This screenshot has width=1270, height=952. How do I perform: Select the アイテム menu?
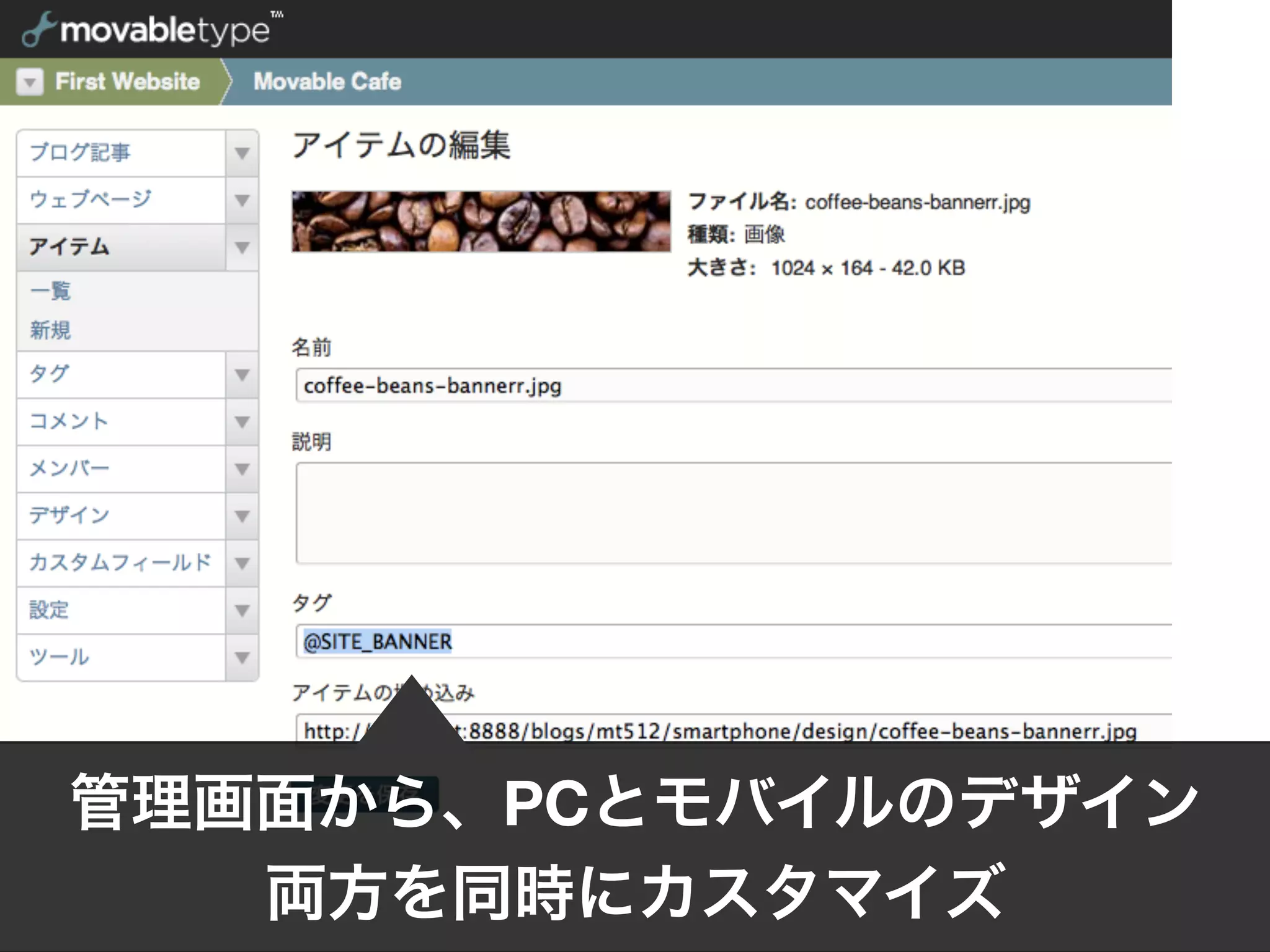121,247
